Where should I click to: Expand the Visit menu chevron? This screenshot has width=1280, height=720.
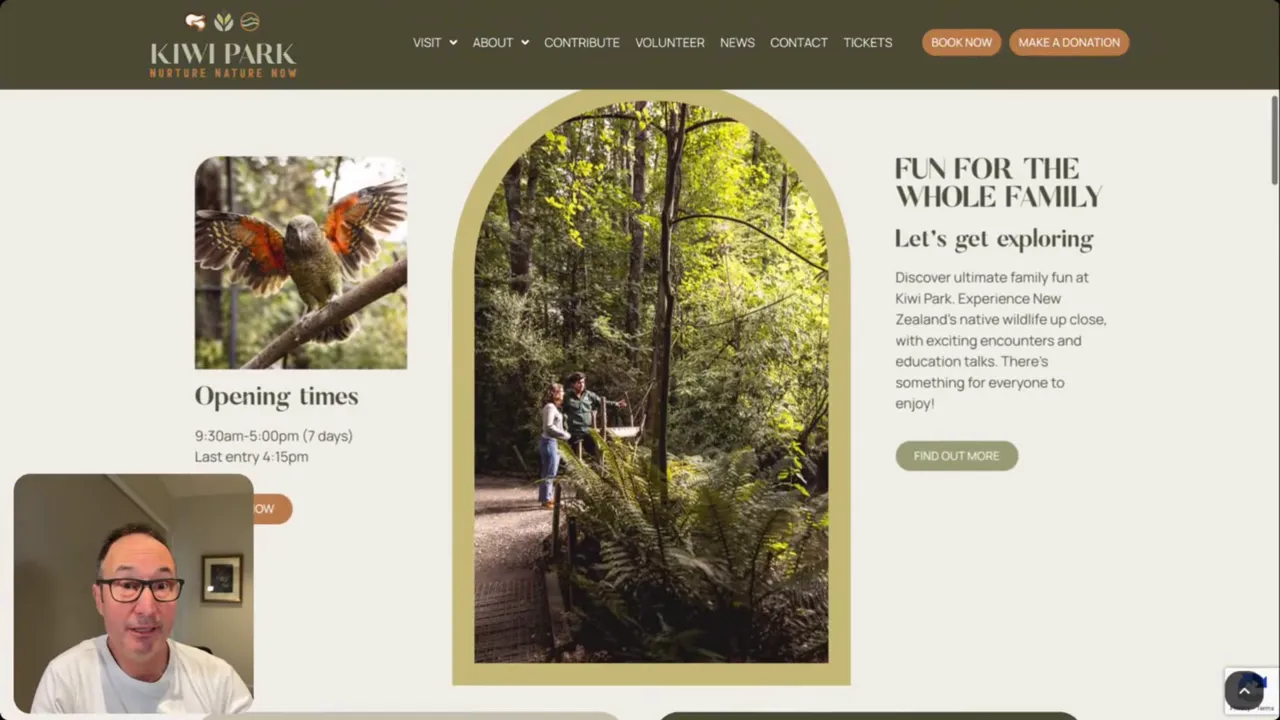coord(453,43)
